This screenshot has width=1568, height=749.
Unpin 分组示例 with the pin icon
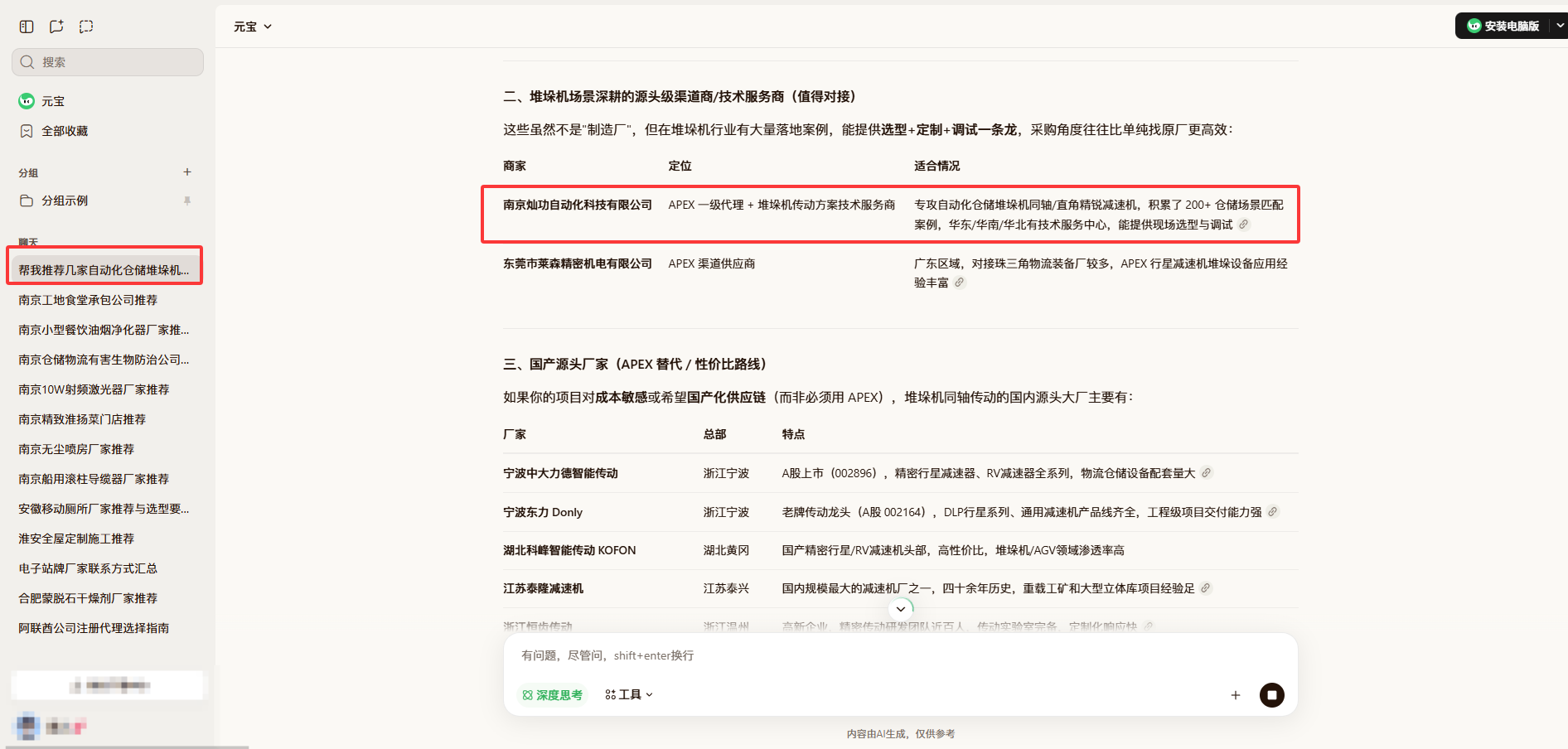tap(187, 201)
